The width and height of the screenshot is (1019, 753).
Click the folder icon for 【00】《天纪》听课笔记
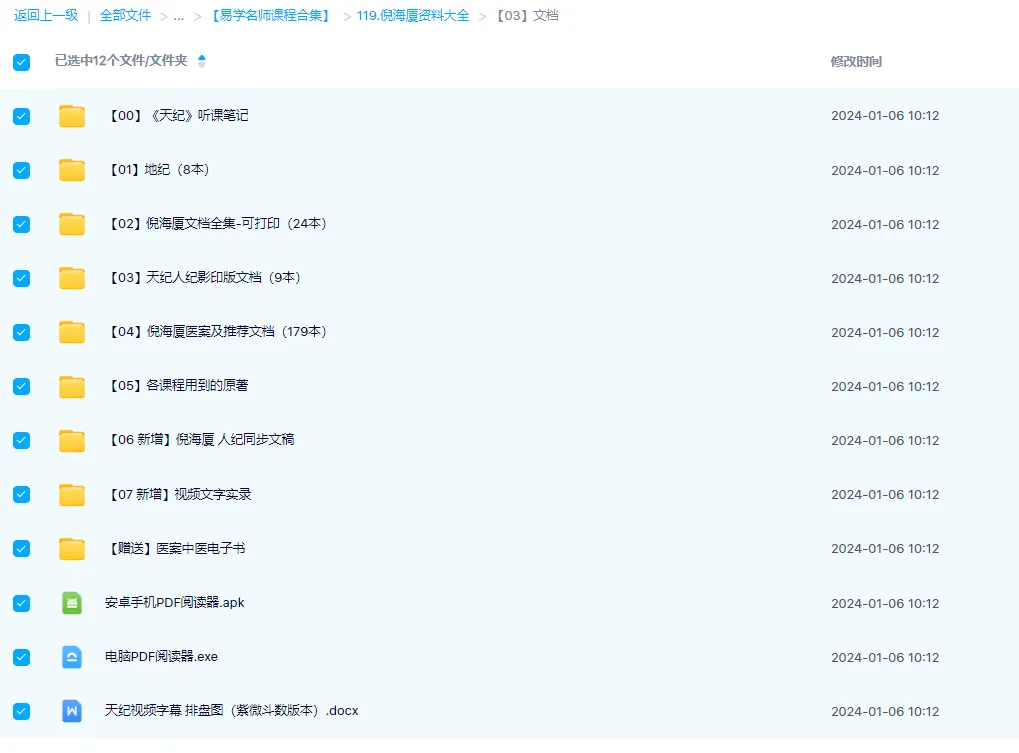[x=71, y=116]
